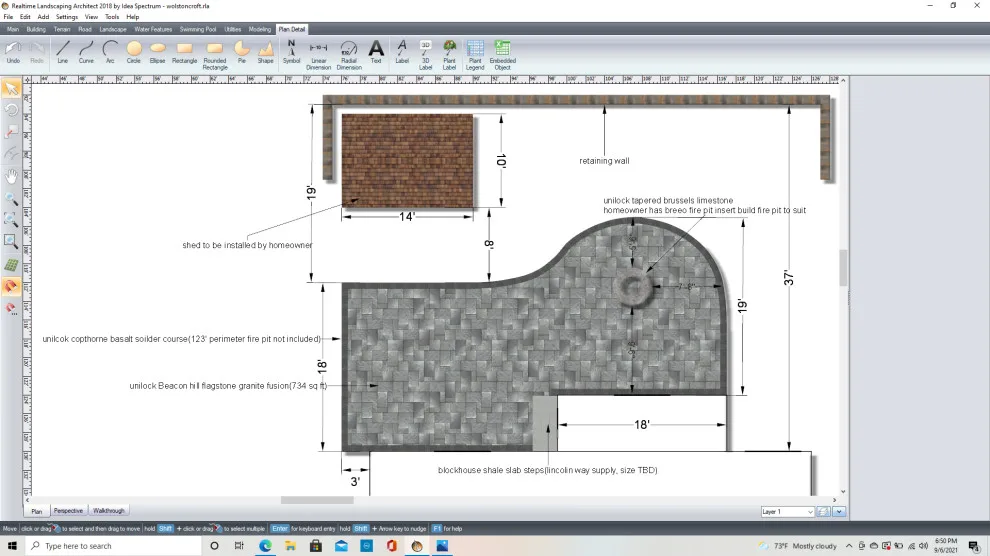Viewport: 990px width, 556px height.
Task: Open the Layer 1 dropdown
Action: pos(787,512)
